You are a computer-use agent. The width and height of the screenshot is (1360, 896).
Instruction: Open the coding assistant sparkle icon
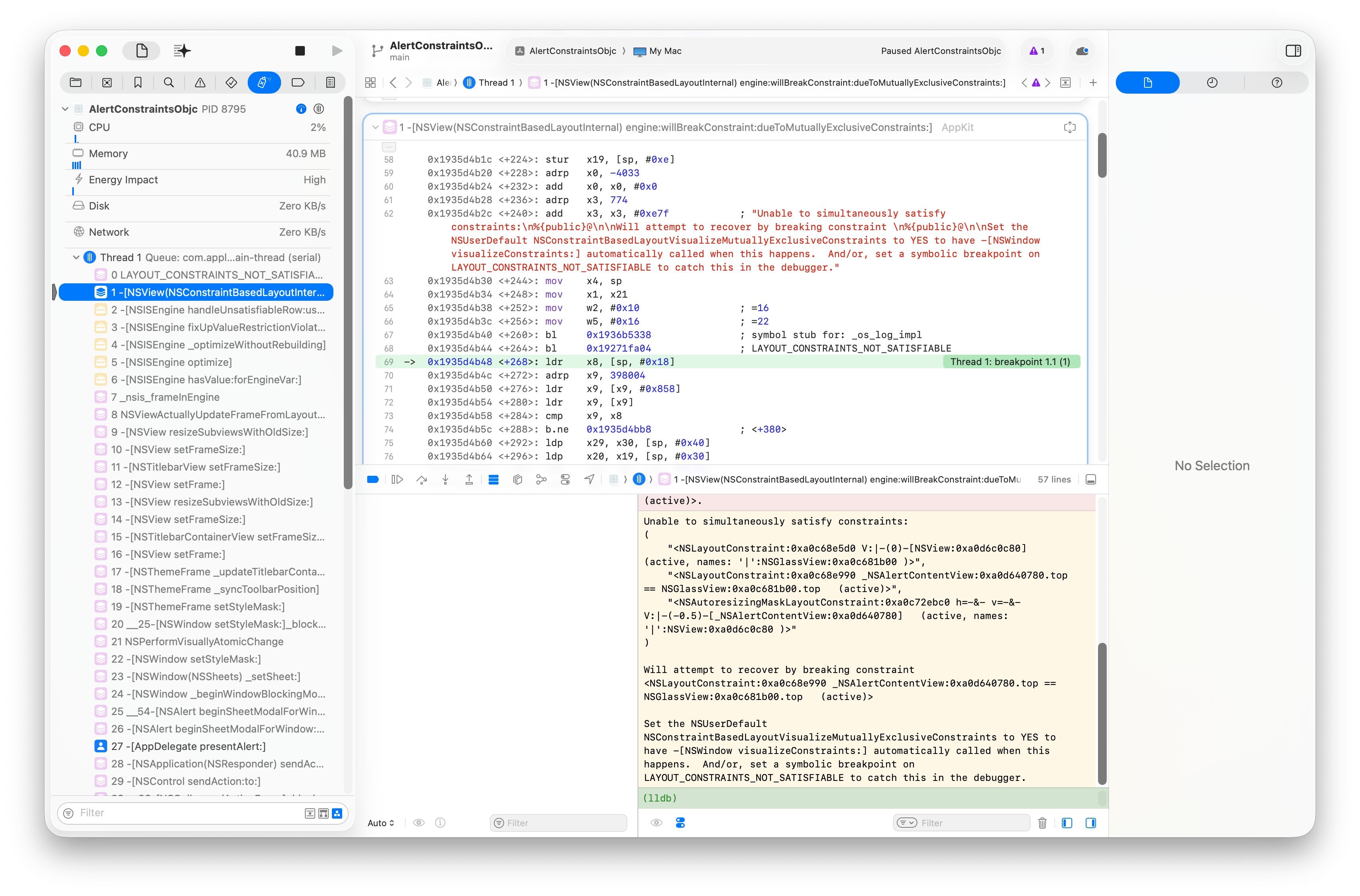coord(182,51)
